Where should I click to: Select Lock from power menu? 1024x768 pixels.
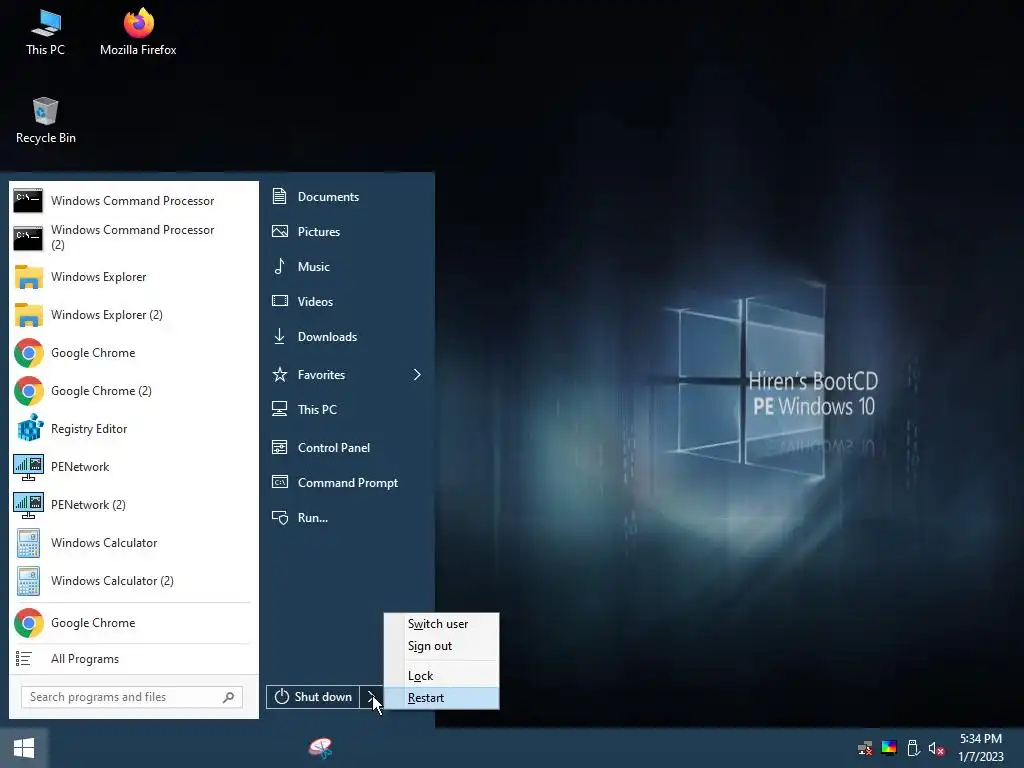441,675
